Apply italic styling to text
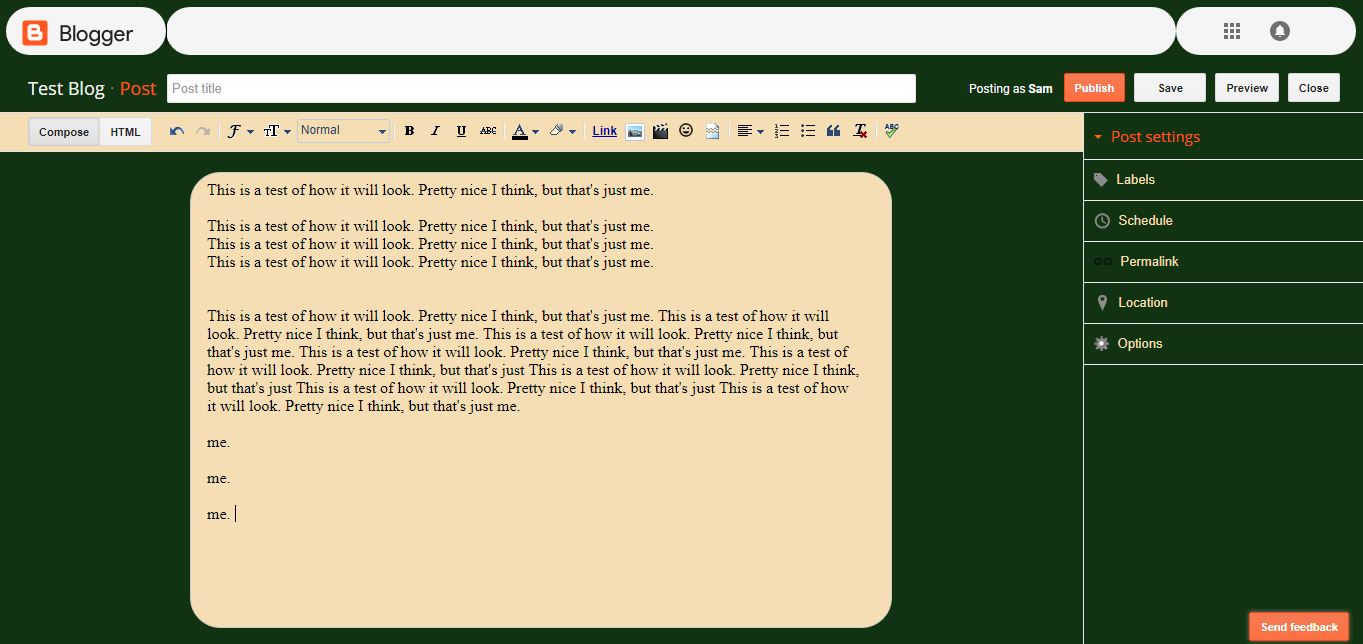Screen dimensions: 1363x644 435,131
